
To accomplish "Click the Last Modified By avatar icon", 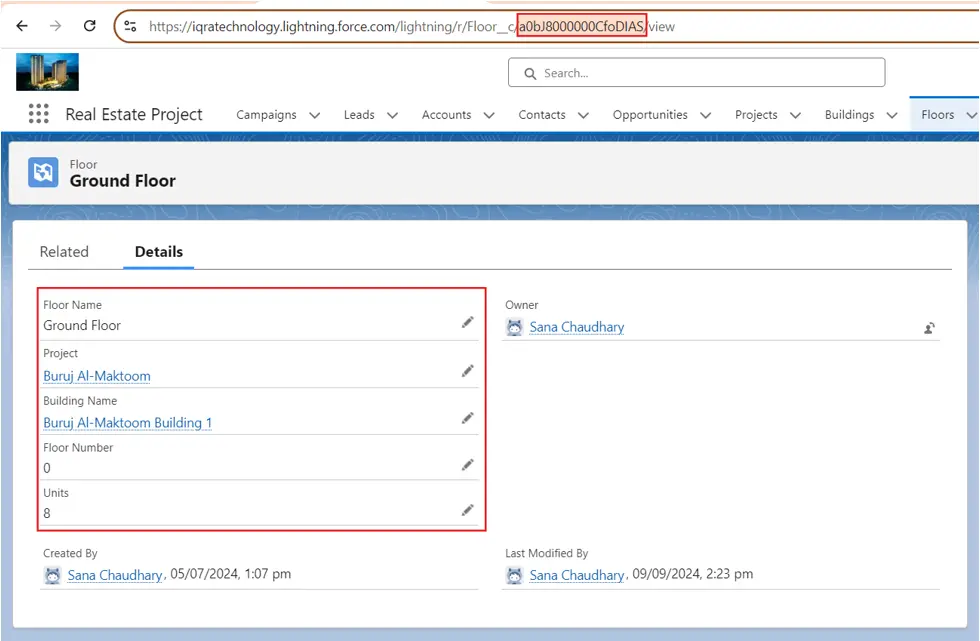I will click(514, 575).
